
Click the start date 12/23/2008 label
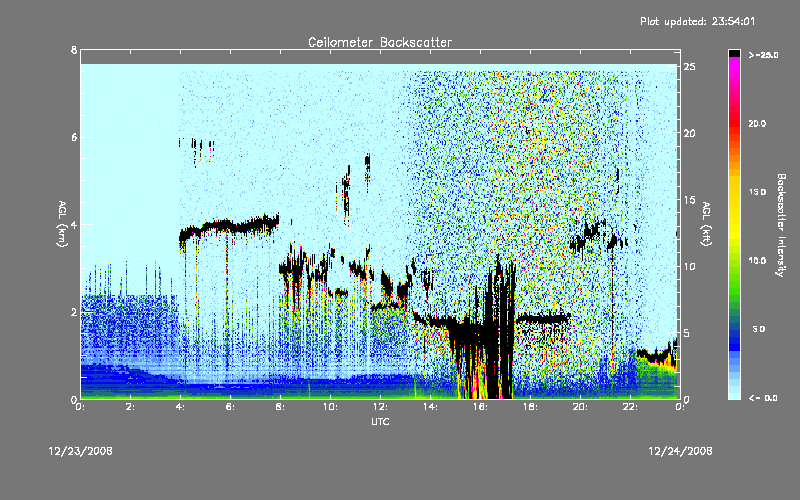coord(81,451)
